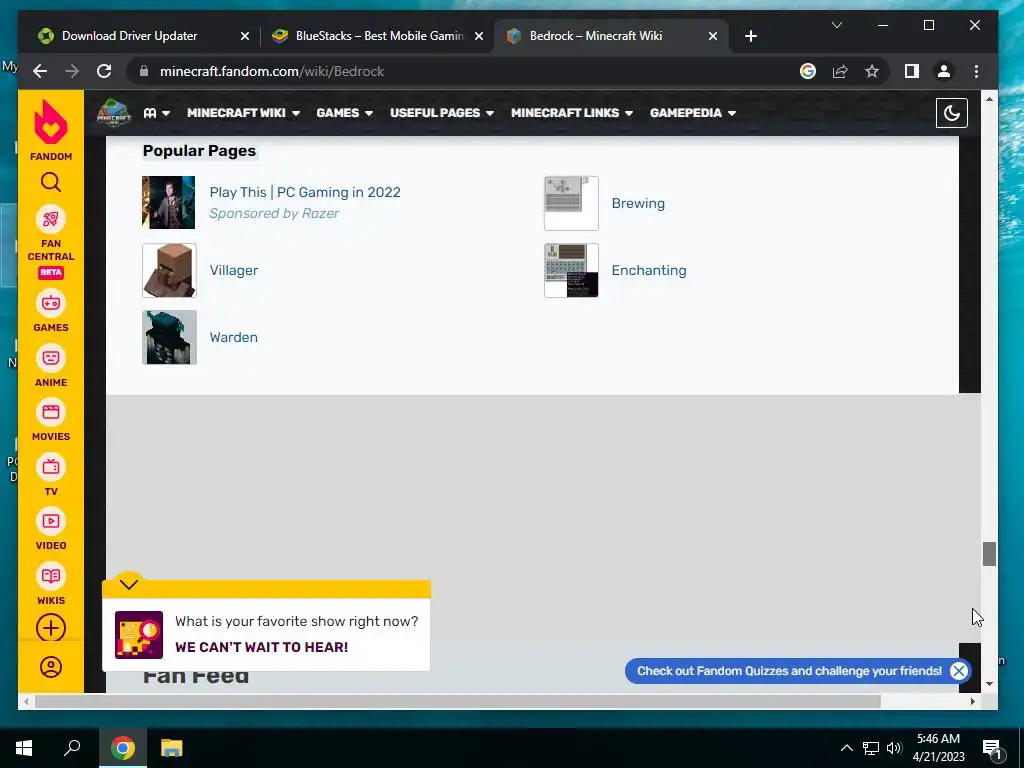Open Windows taskbar search
Viewport: 1024px width, 768px height.
(72, 748)
